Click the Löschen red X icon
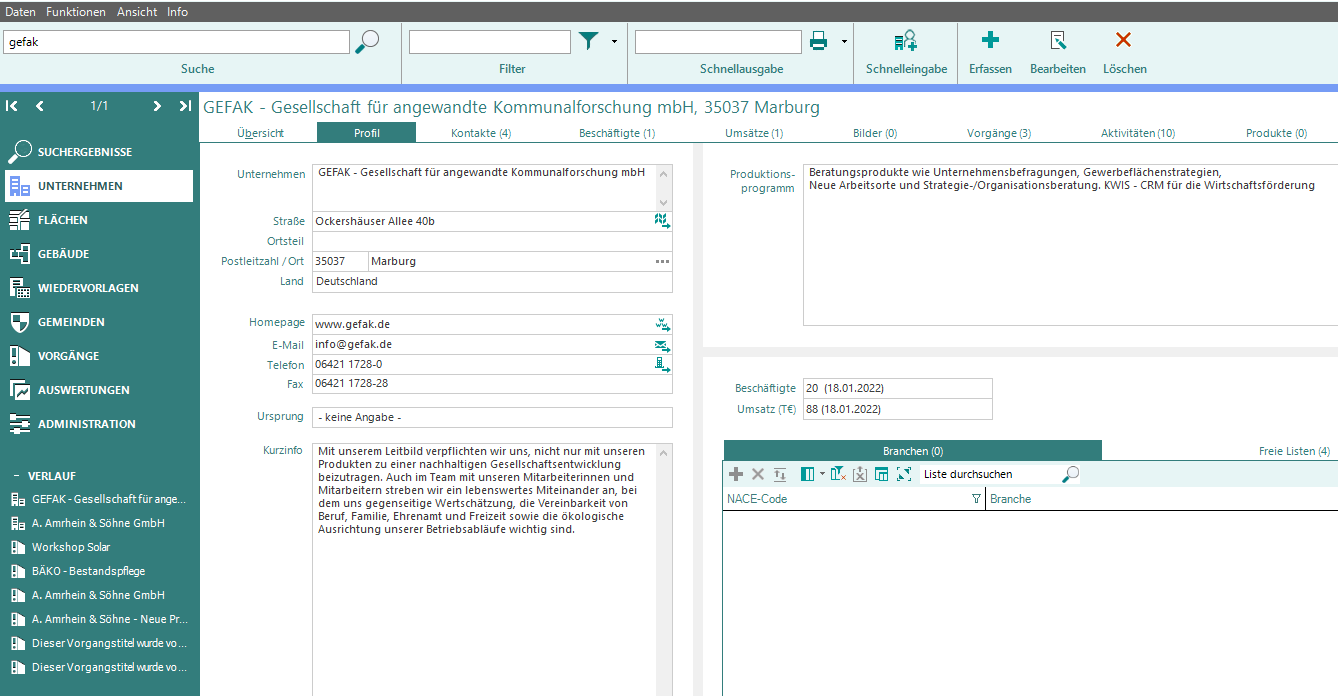The width and height of the screenshot is (1338, 696). click(x=1123, y=41)
